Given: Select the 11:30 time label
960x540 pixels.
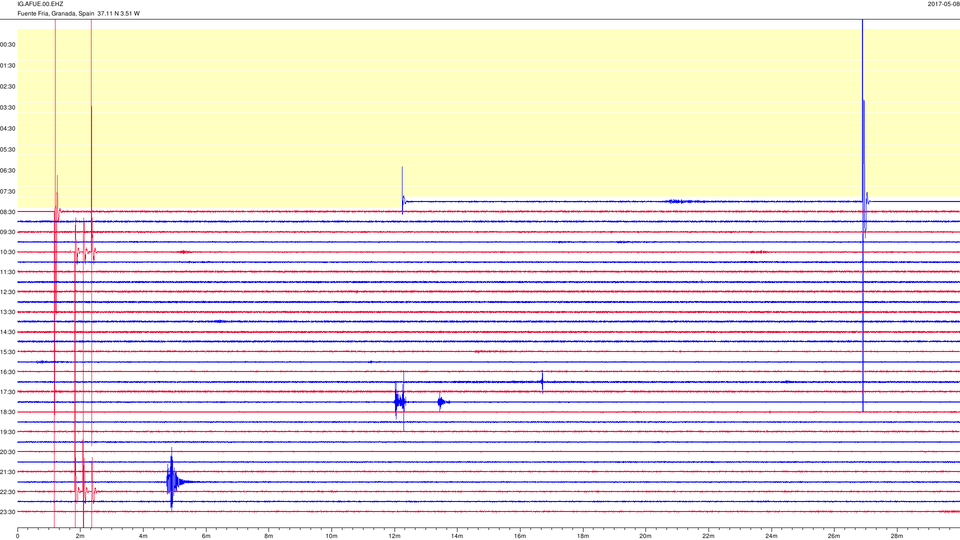Looking at the screenshot, I should pos(8,272).
